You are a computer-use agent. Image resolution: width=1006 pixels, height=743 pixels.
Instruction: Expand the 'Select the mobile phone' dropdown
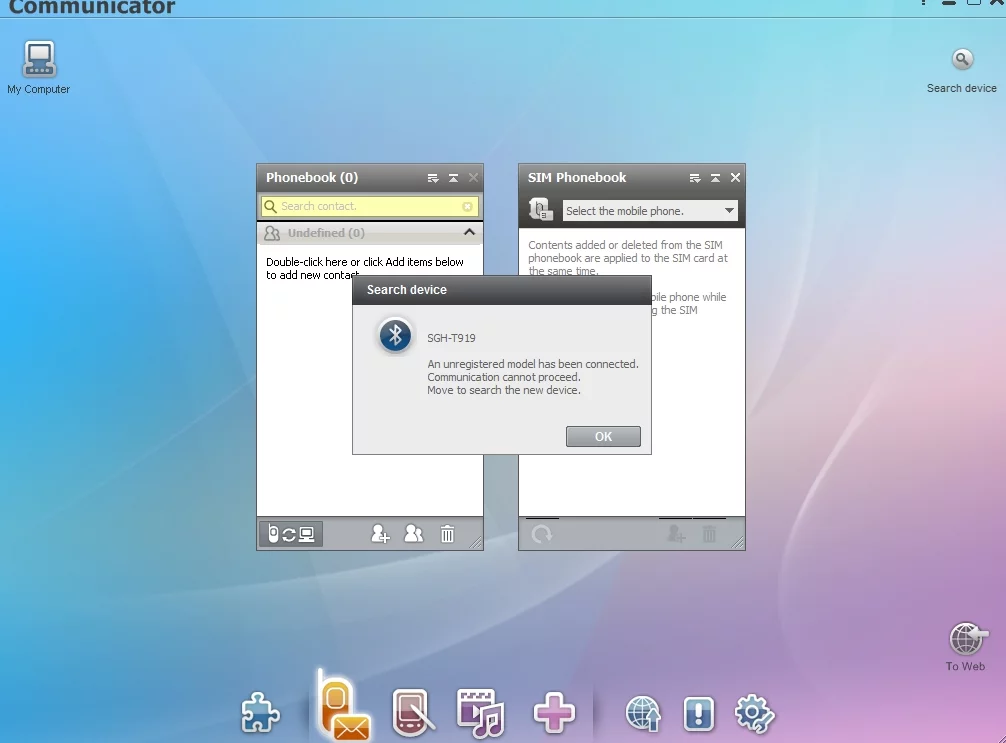729,211
